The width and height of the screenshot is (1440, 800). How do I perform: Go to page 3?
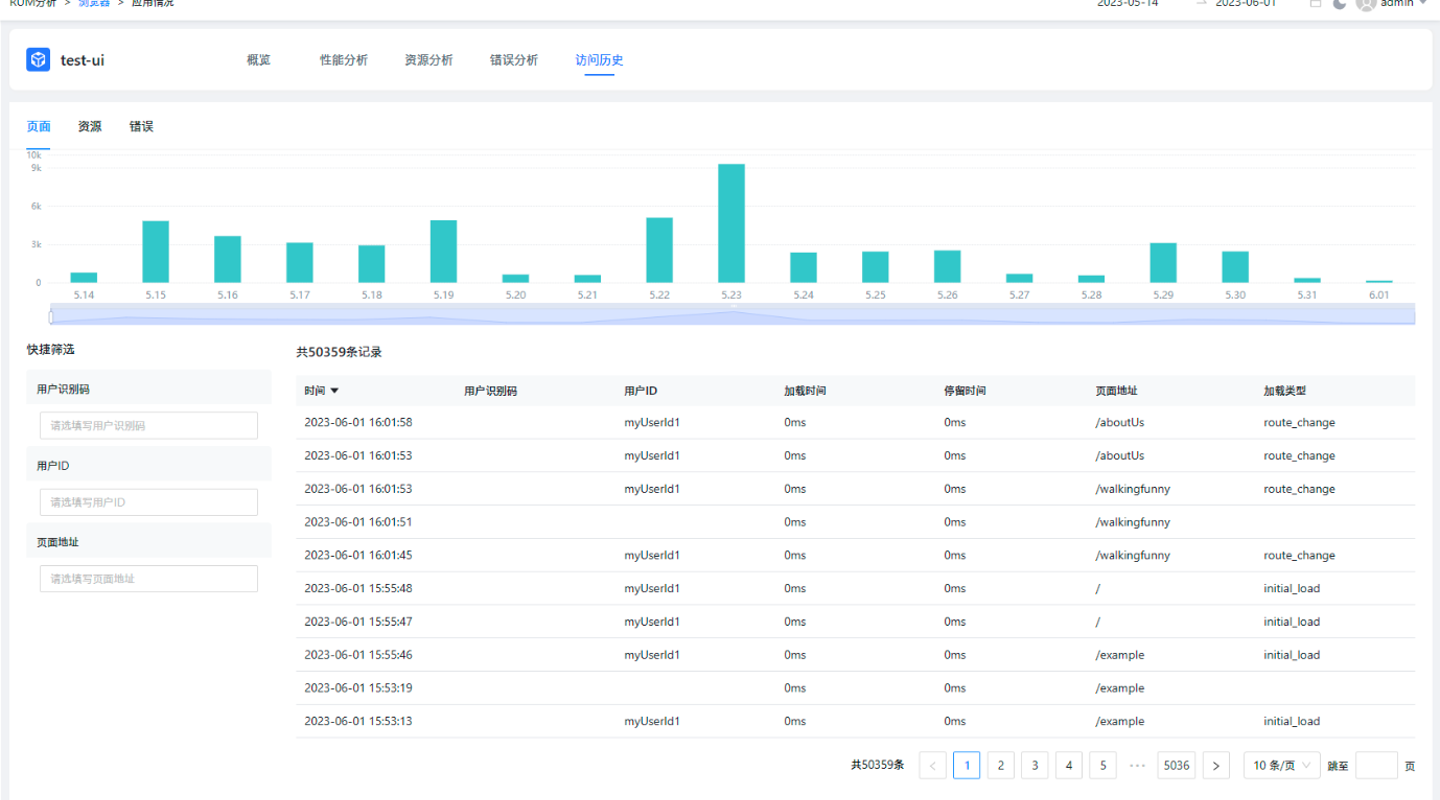1034,766
